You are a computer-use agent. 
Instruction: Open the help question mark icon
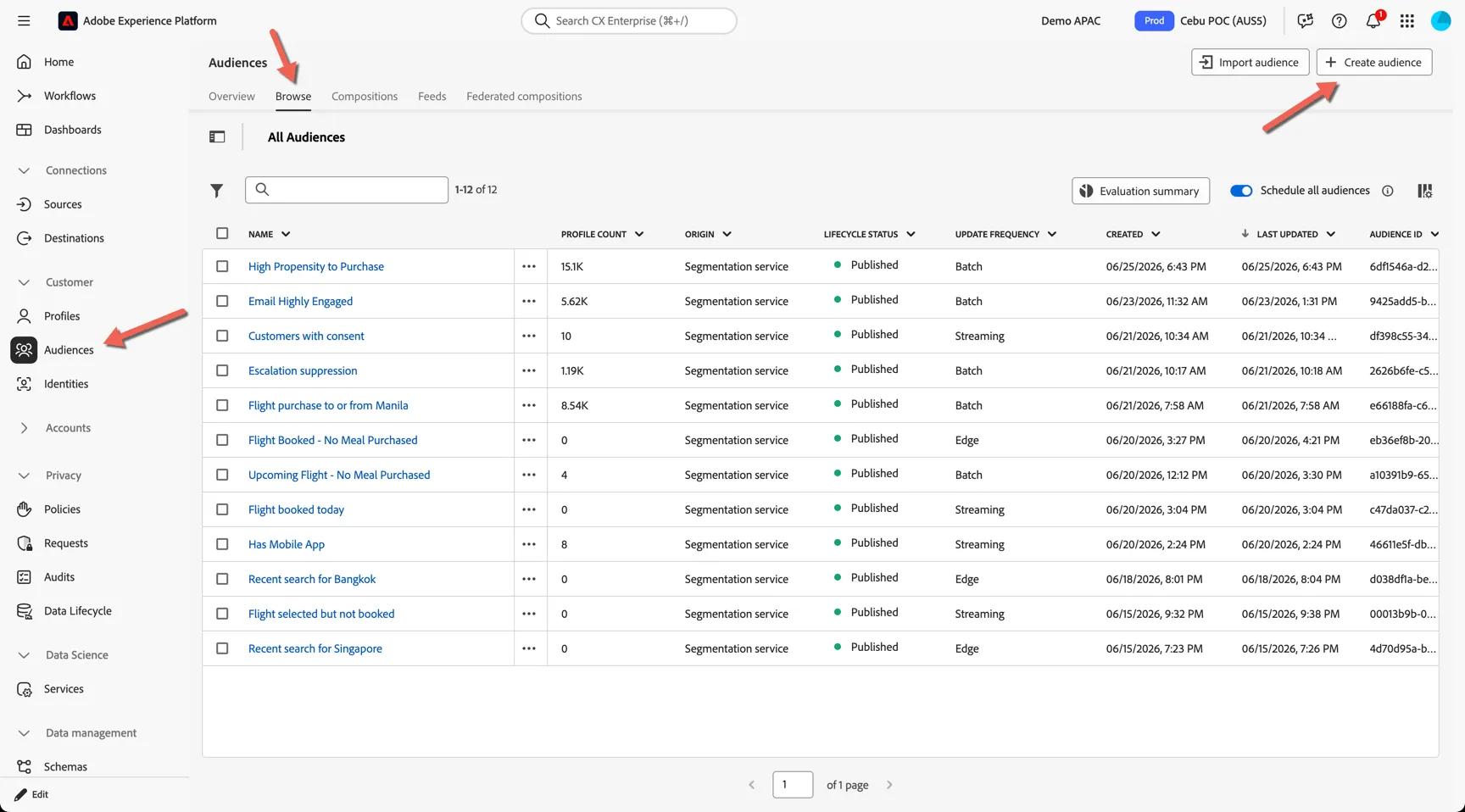click(1340, 21)
